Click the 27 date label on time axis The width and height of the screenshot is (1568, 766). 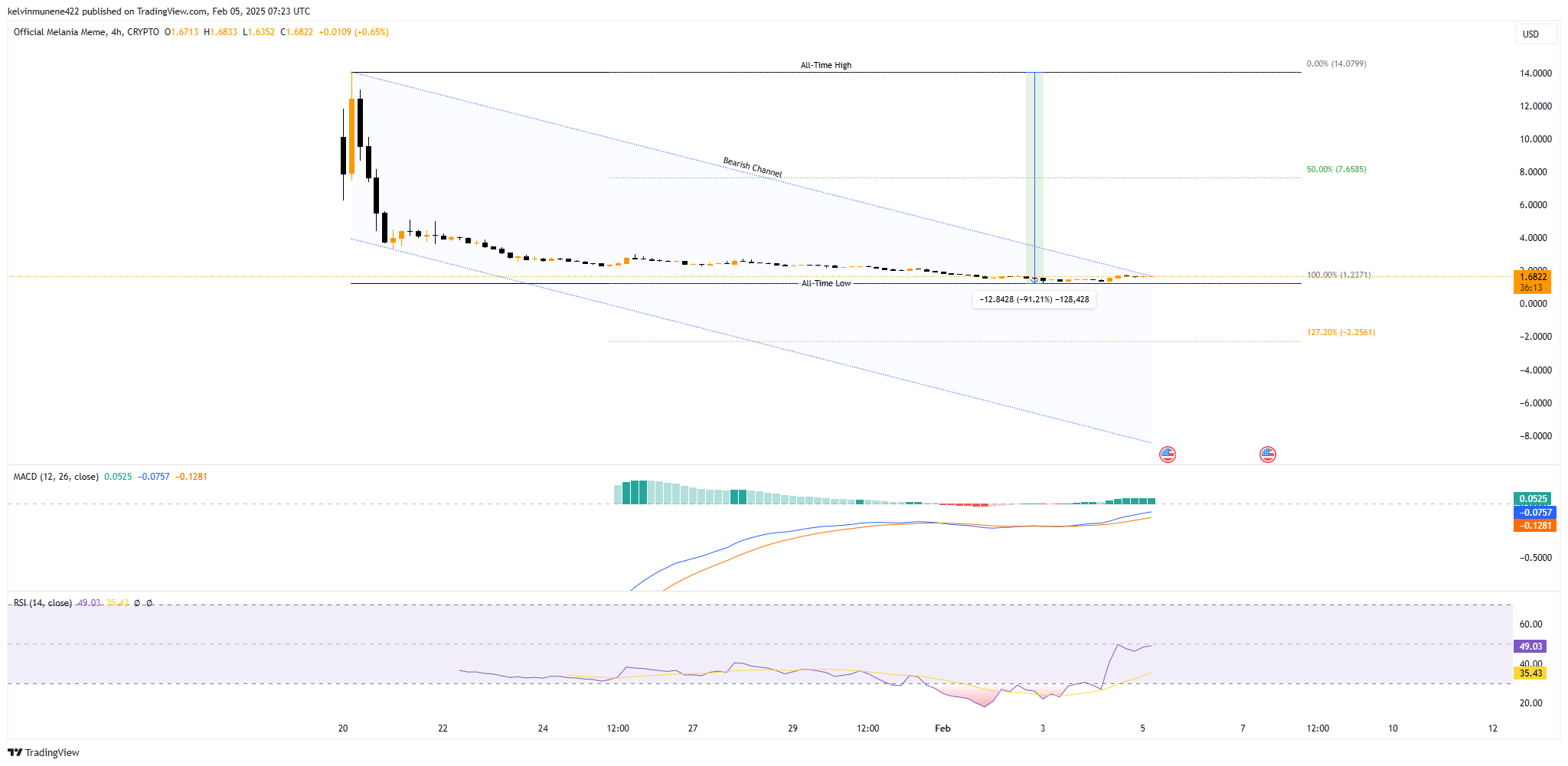click(693, 729)
